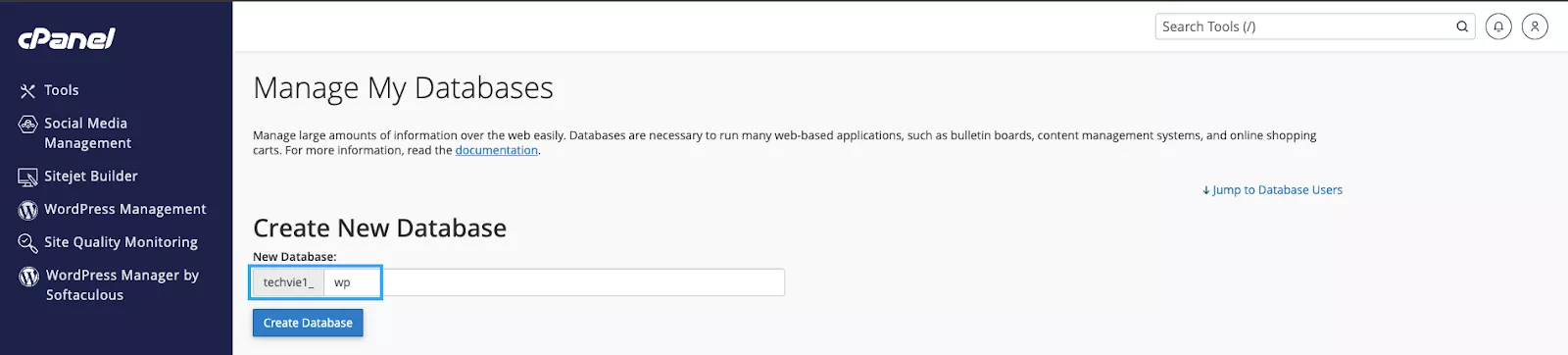Screen dimensions: 1568x355
Task: Click the Create Database button
Action: point(308,323)
